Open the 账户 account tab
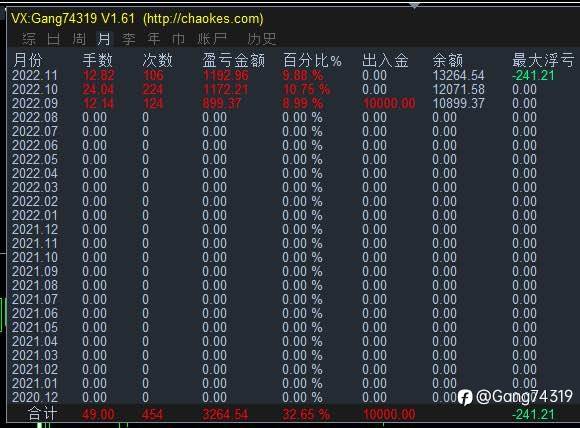 pyautogui.click(x=211, y=39)
